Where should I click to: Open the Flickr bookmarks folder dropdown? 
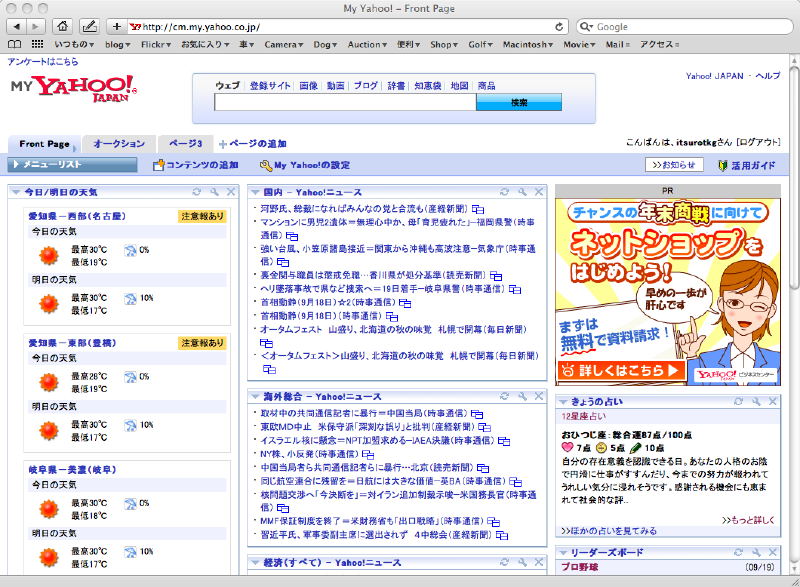coord(156,44)
